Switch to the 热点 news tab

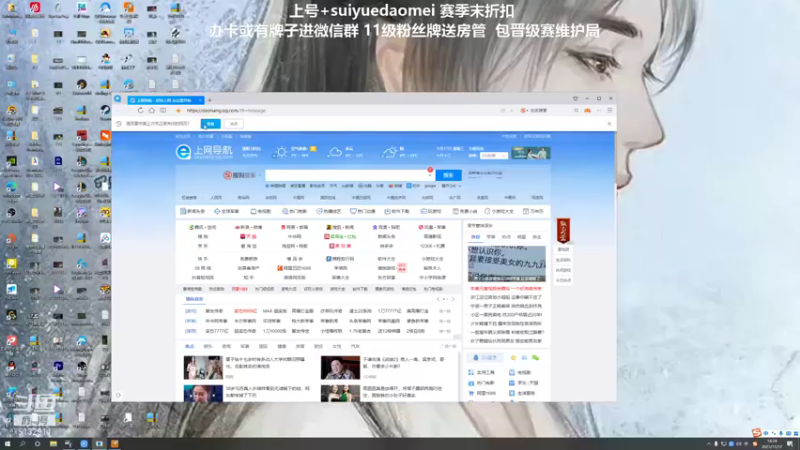click(x=189, y=346)
